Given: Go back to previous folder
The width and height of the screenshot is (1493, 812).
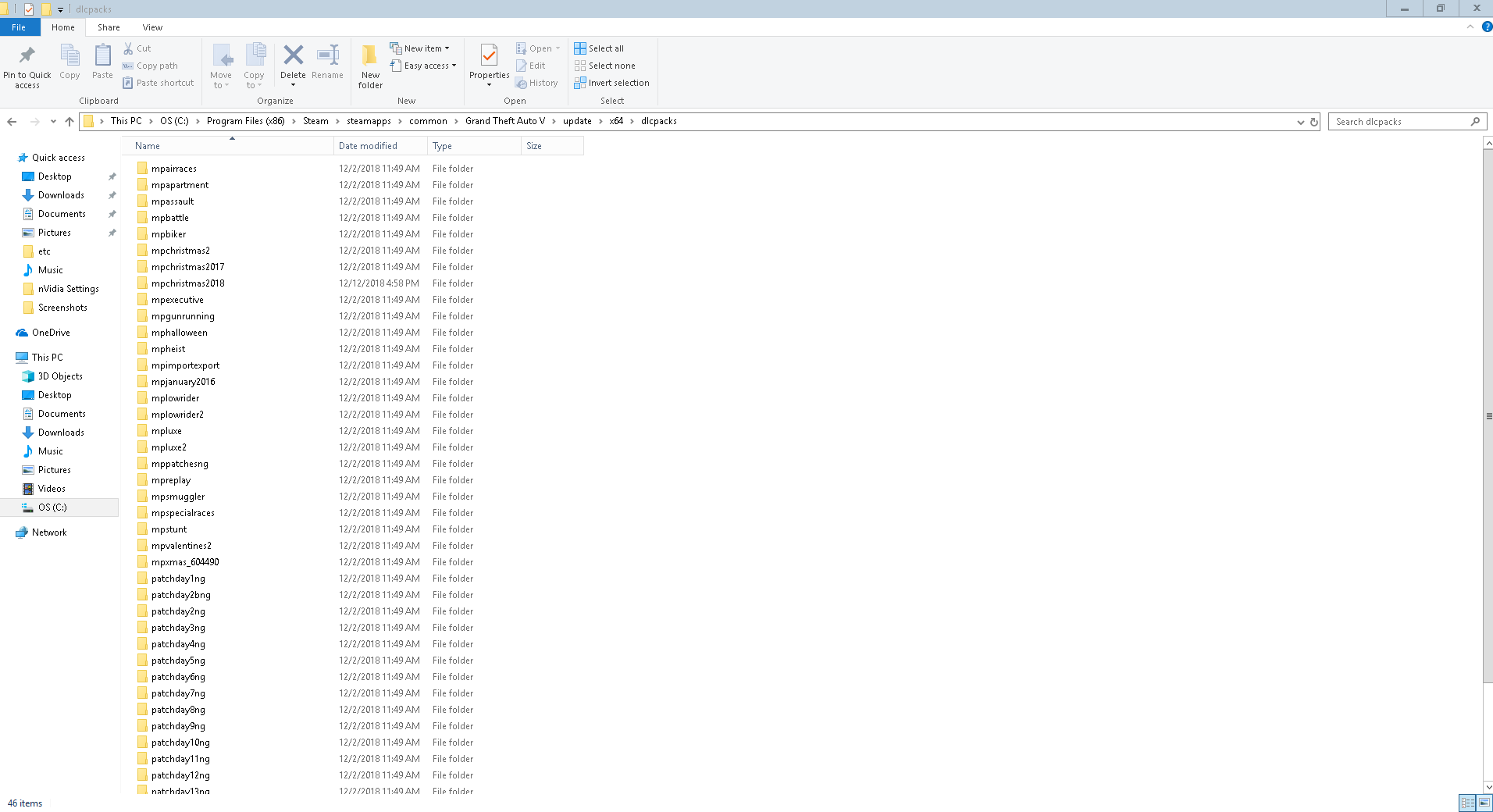Looking at the screenshot, I should (12, 121).
